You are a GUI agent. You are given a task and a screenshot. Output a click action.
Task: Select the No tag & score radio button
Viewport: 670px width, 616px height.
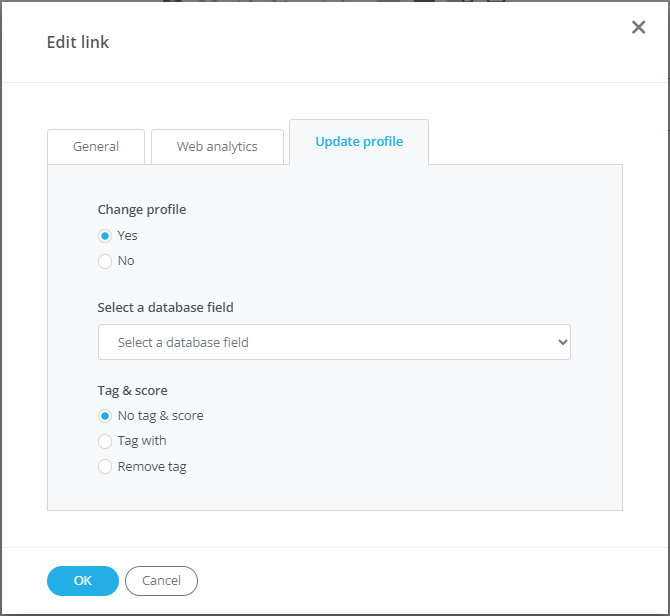[x=105, y=416]
